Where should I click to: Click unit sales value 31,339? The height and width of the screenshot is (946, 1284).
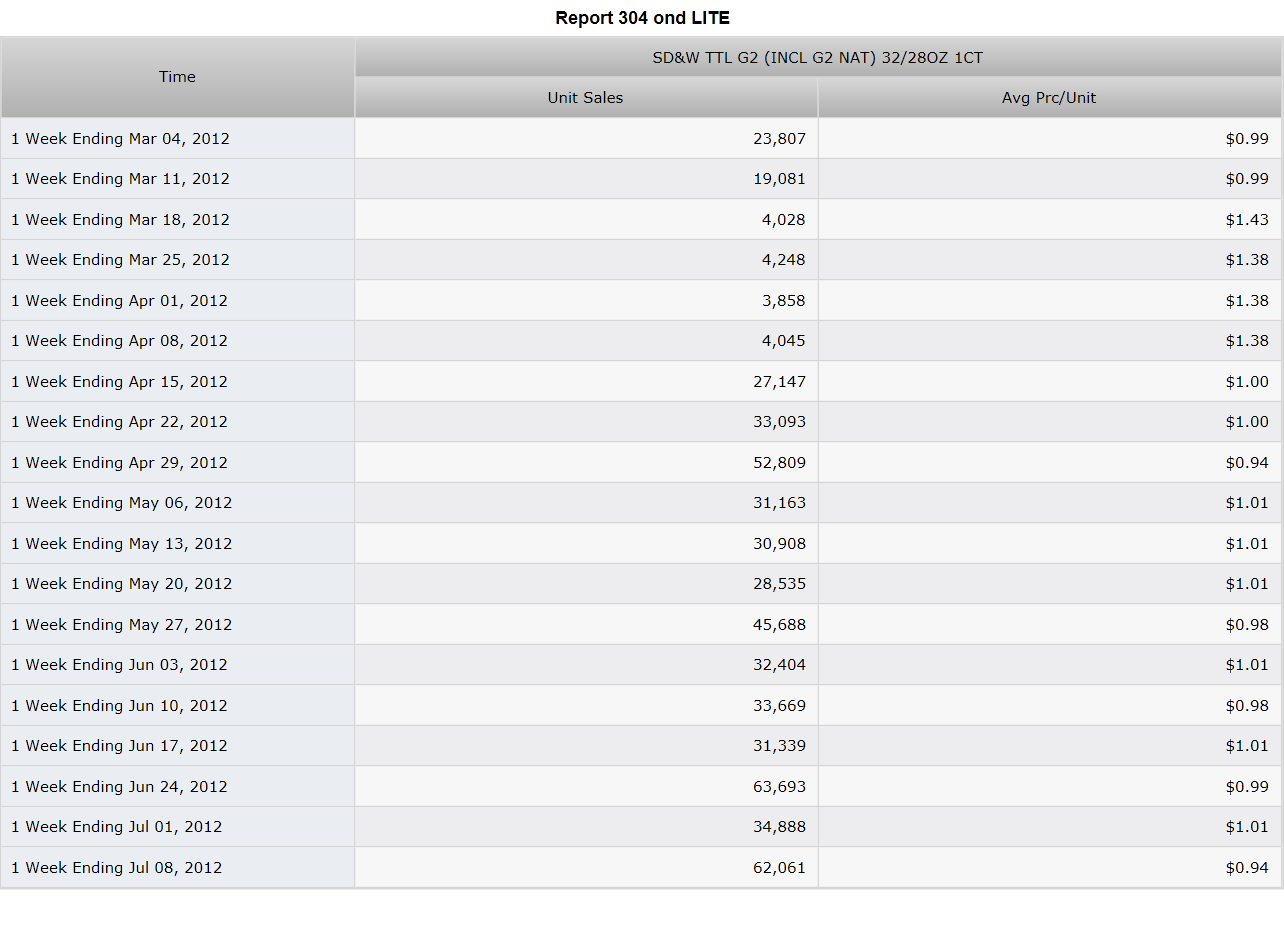[x=779, y=746]
